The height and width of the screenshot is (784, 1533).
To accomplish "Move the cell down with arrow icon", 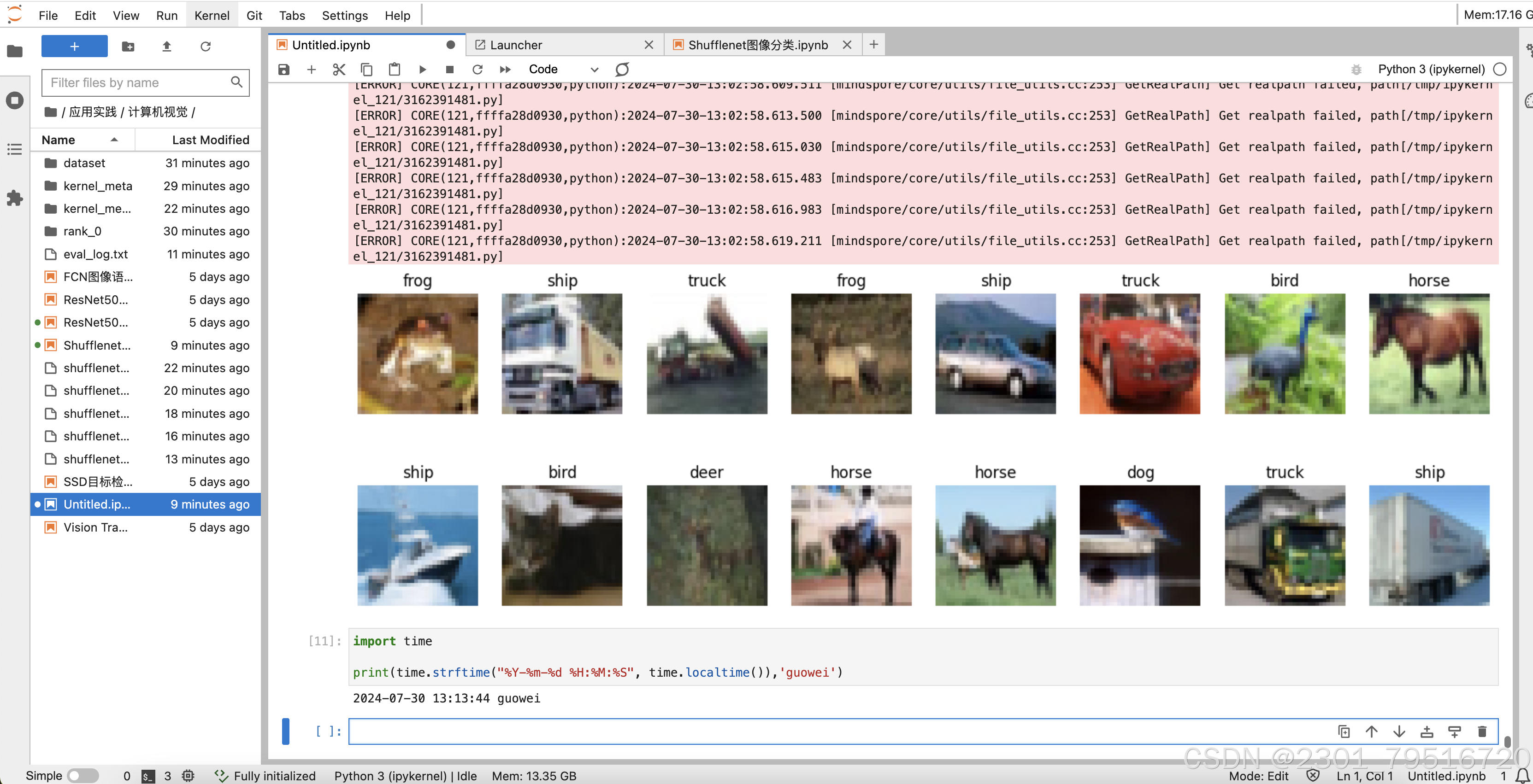I will (1399, 731).
